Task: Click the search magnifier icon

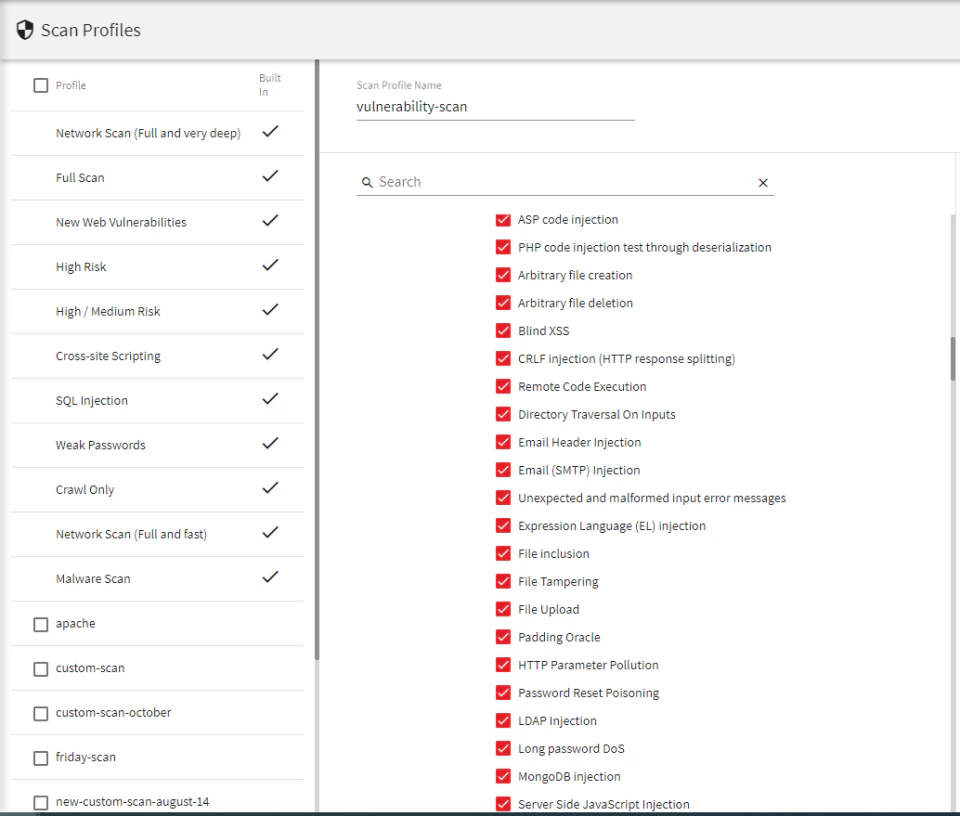Action: coord(367,182)
